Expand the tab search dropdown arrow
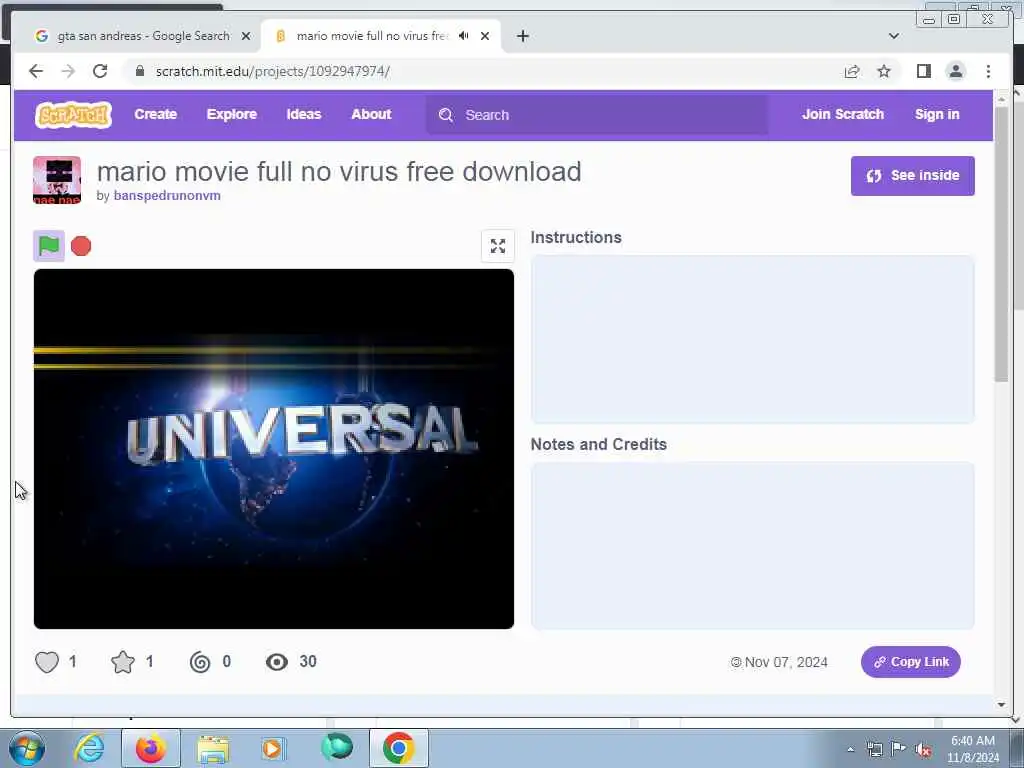The image size is (1024, 768). coord(894,36)
